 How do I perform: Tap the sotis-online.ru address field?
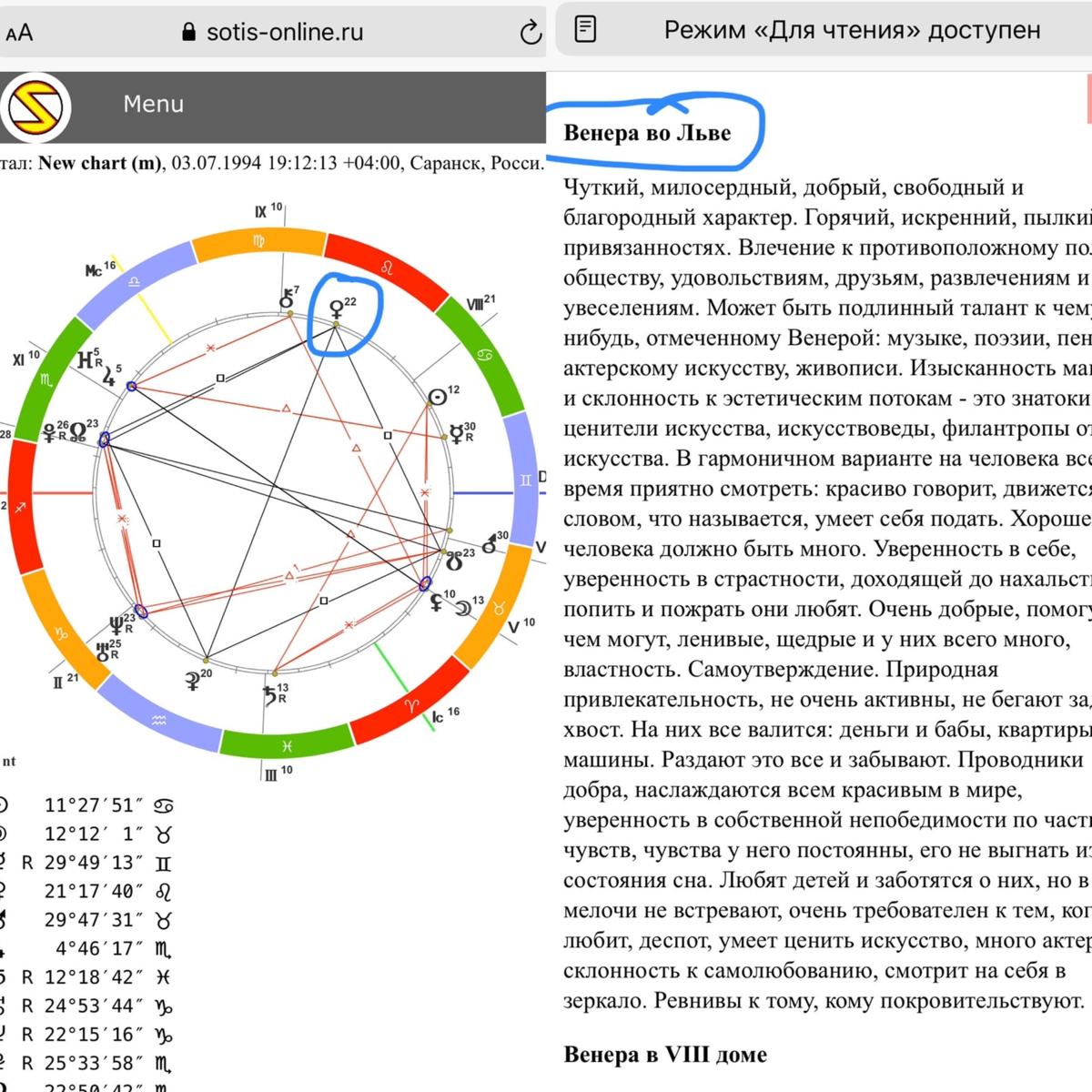click(x=273, y=33)
